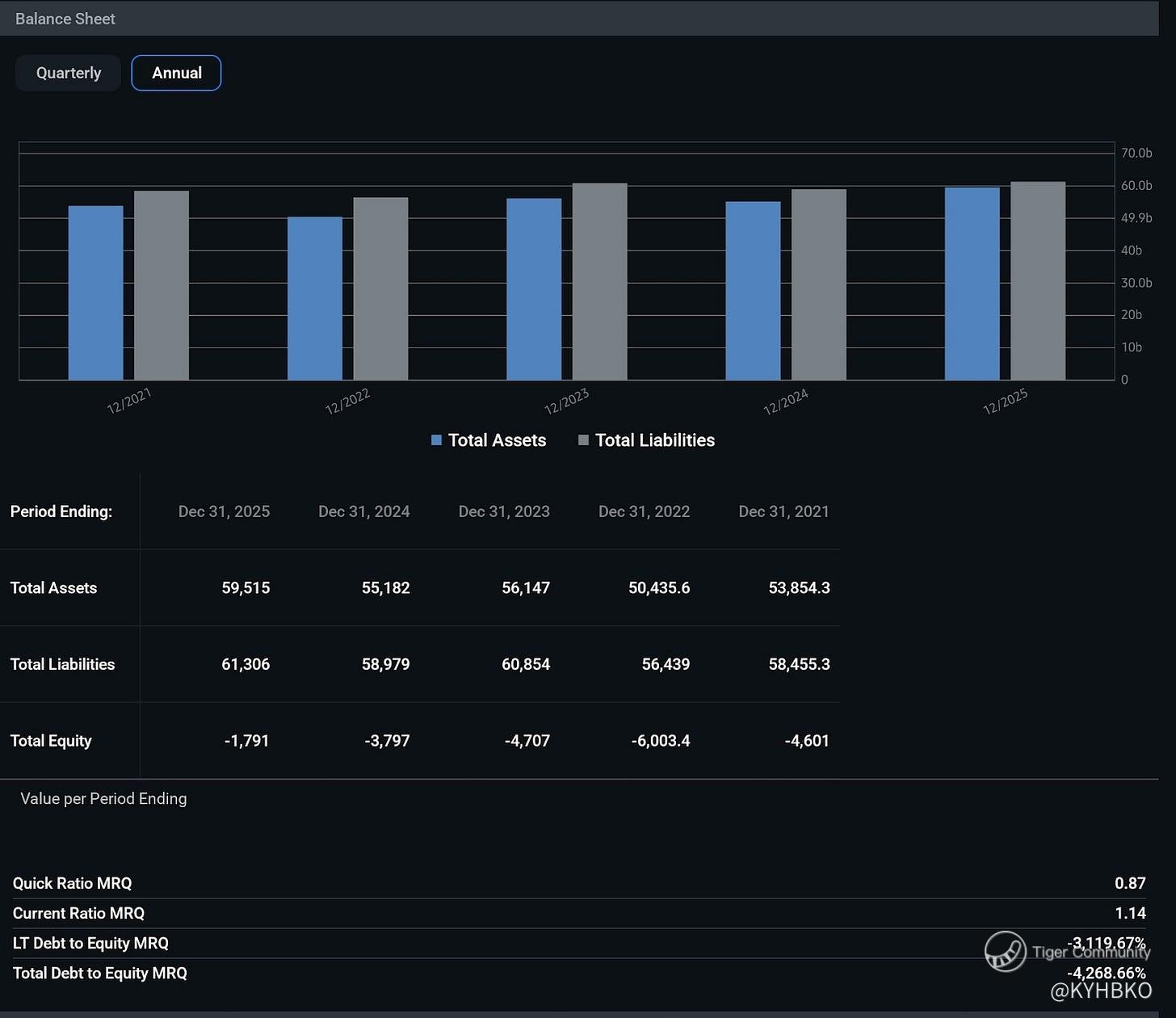This screenshot has height=1018, width=1176.
Task: Click the 12/2022 Total Liabilities bar
Action: 380,288
